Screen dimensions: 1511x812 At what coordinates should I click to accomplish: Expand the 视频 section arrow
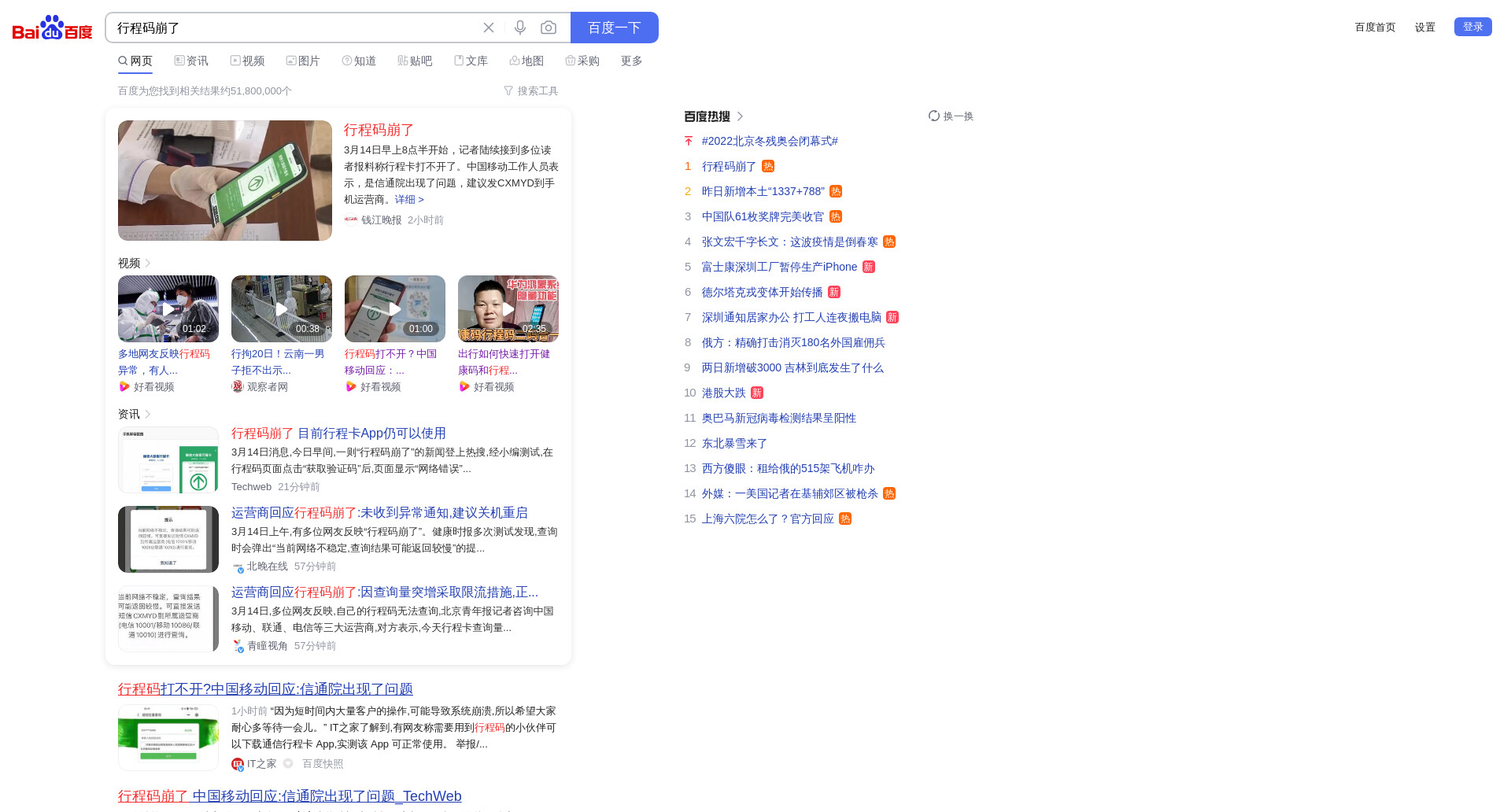click(148, 263)
